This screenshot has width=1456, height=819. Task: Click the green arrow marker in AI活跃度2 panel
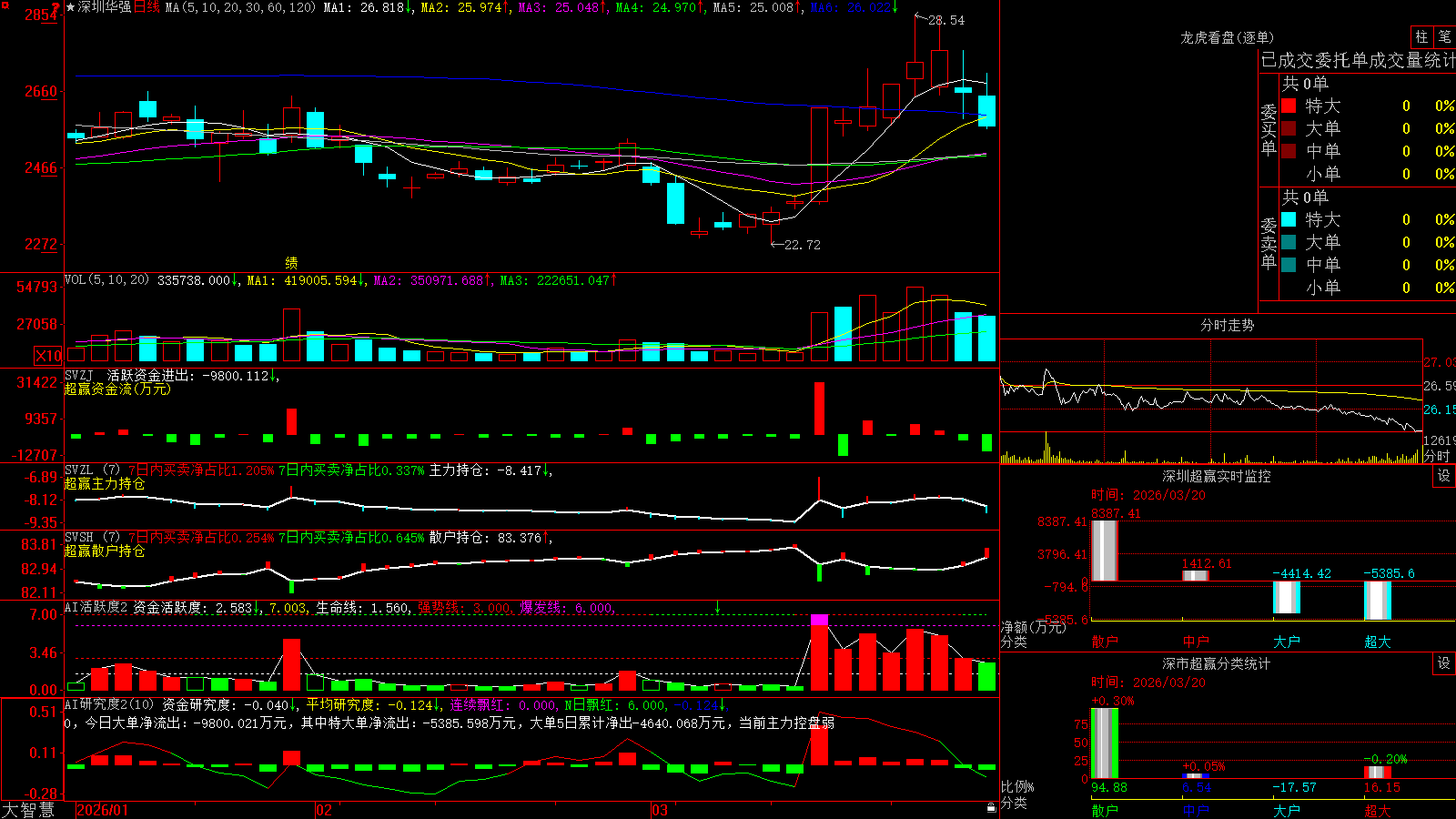pyautogui.click(x=717, y=607)
